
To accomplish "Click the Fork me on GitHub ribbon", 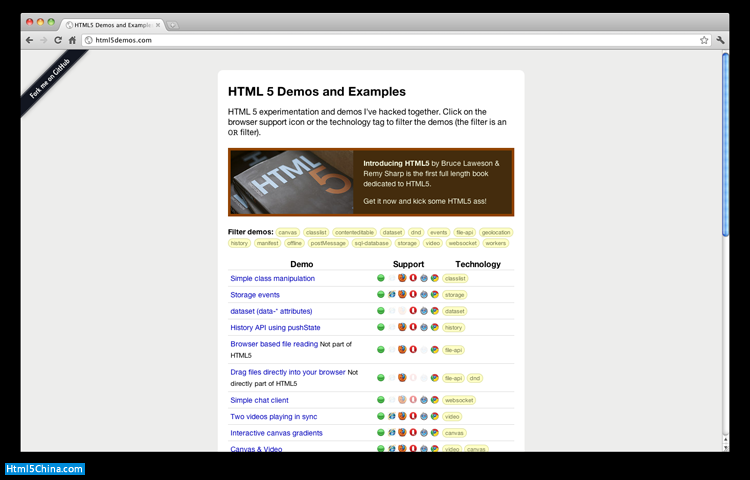I will click(50, 78).
